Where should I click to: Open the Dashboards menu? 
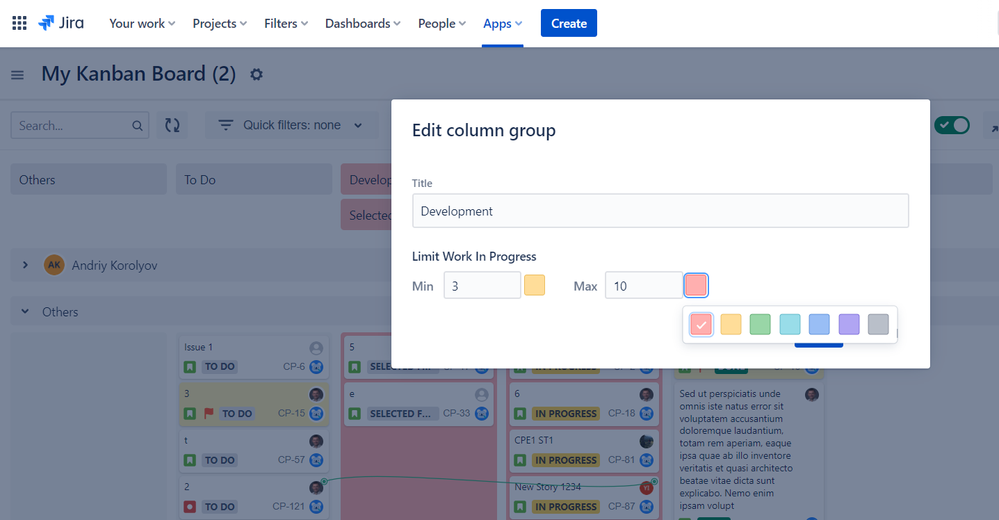[x=363, y=24]
